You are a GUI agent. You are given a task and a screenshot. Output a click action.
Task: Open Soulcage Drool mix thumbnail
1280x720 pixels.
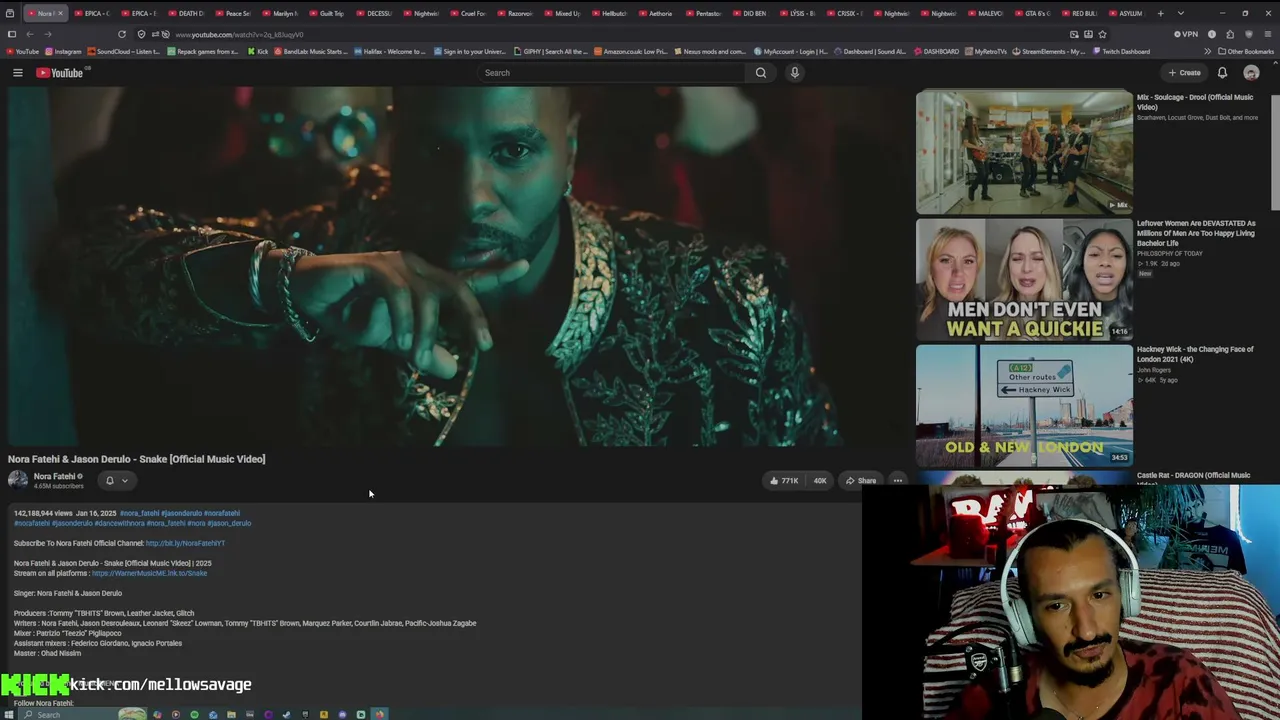pyautogui.click(x=1024, y=152)
